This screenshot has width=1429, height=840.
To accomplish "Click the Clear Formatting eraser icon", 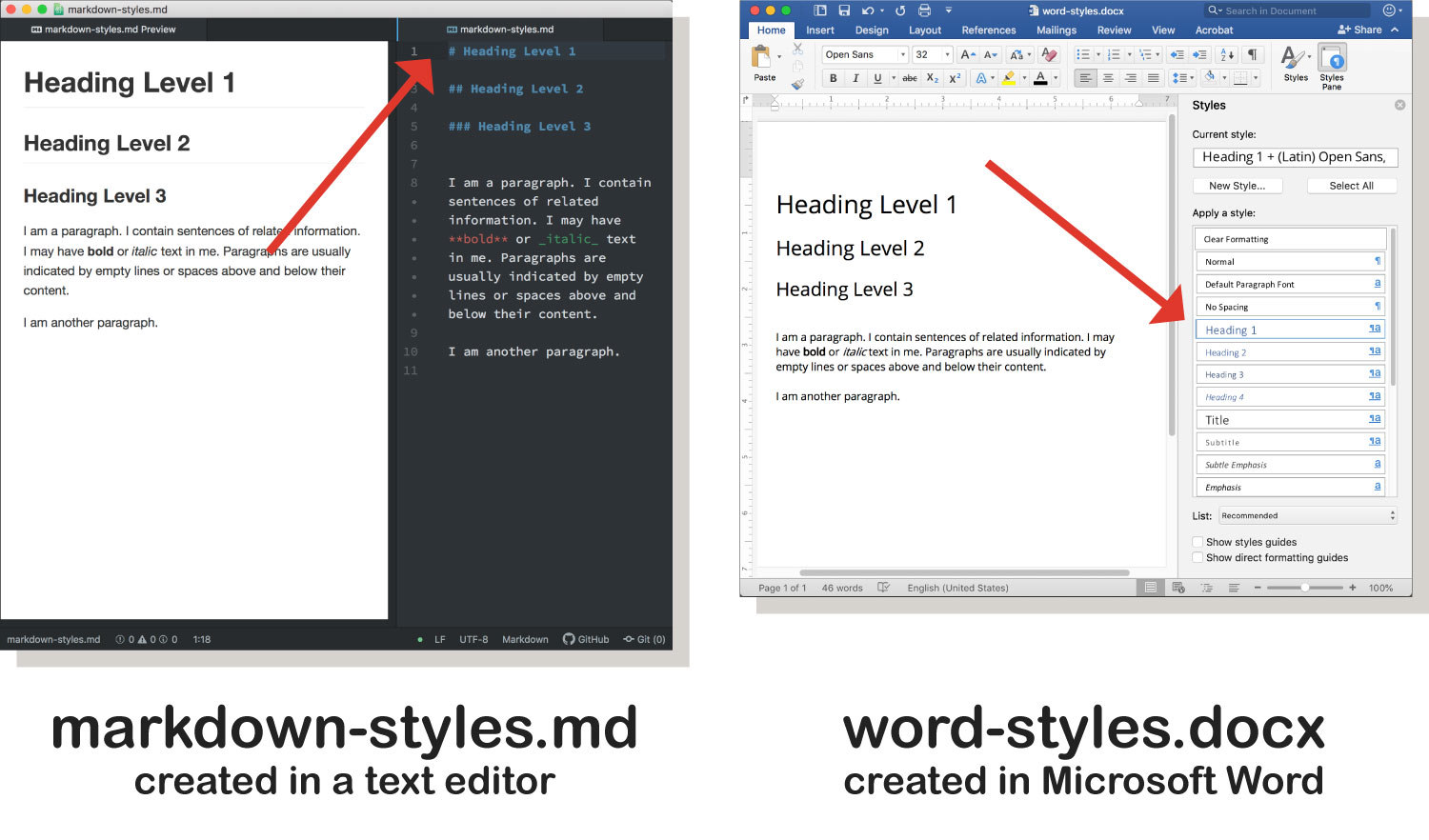I will [1049, 54].
